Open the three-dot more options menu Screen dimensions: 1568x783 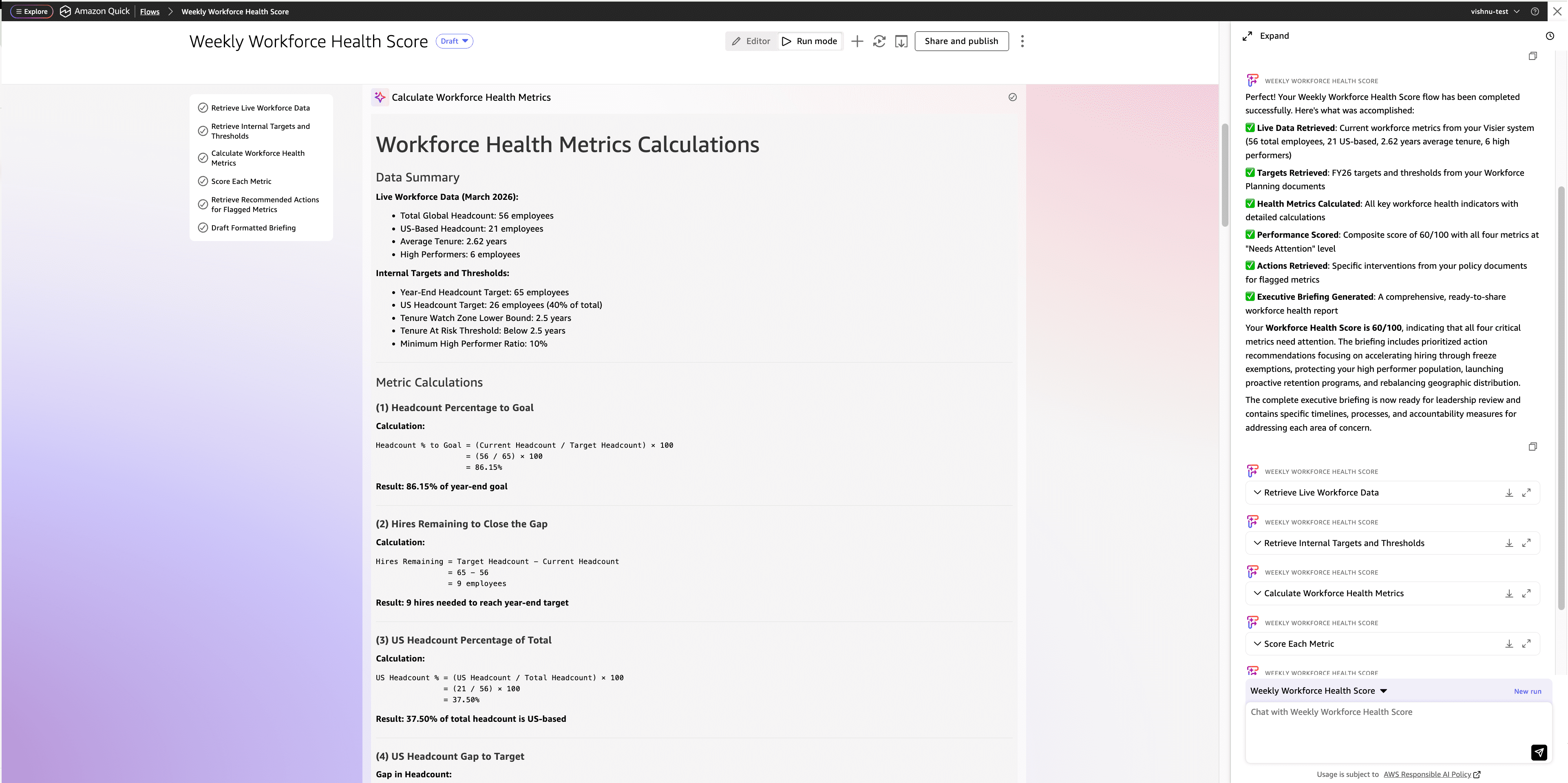1022,42
